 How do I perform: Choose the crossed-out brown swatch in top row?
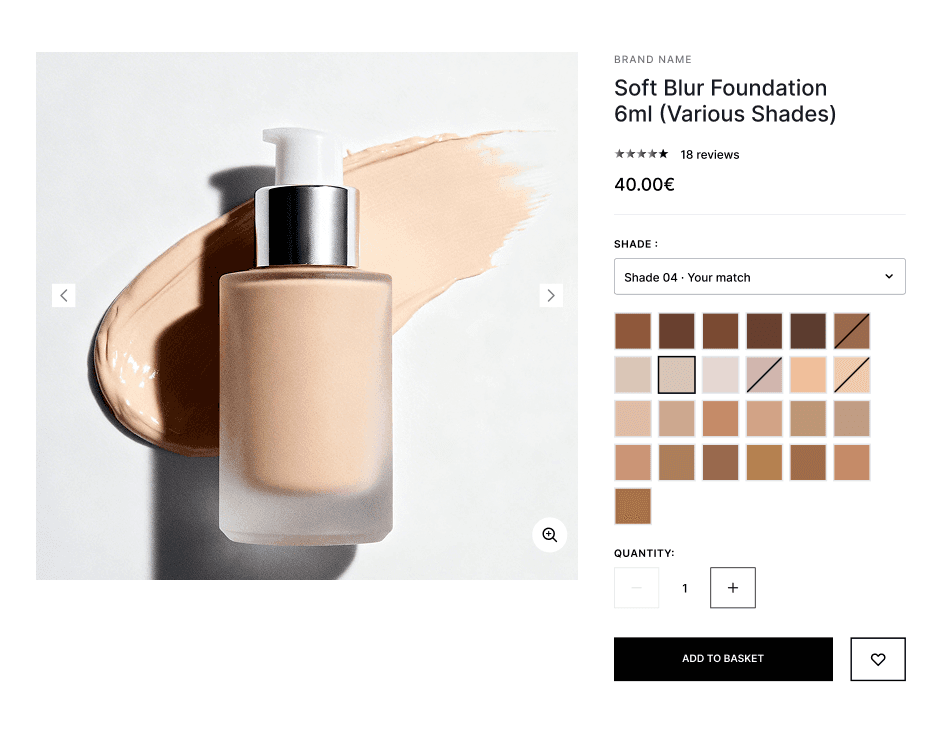(x=852, y=331)
